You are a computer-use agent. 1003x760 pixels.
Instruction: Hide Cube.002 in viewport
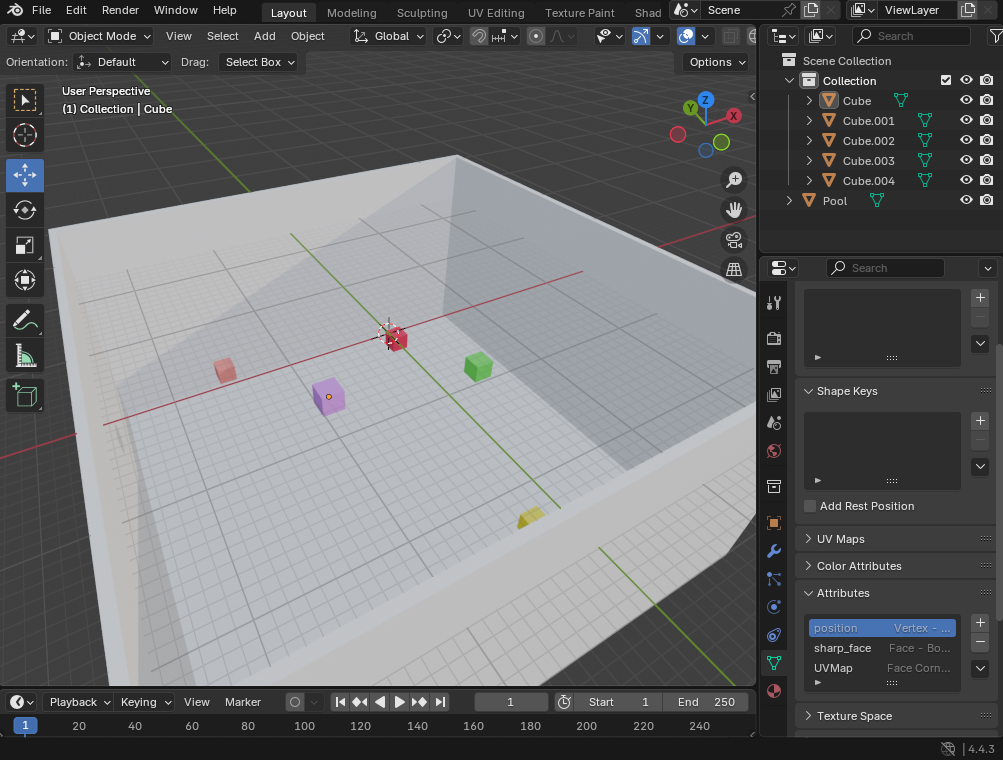966,141
